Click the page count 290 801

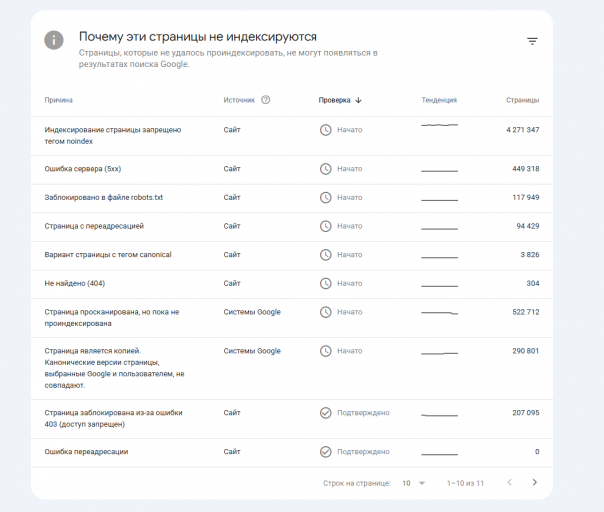[x=525, y=351]
